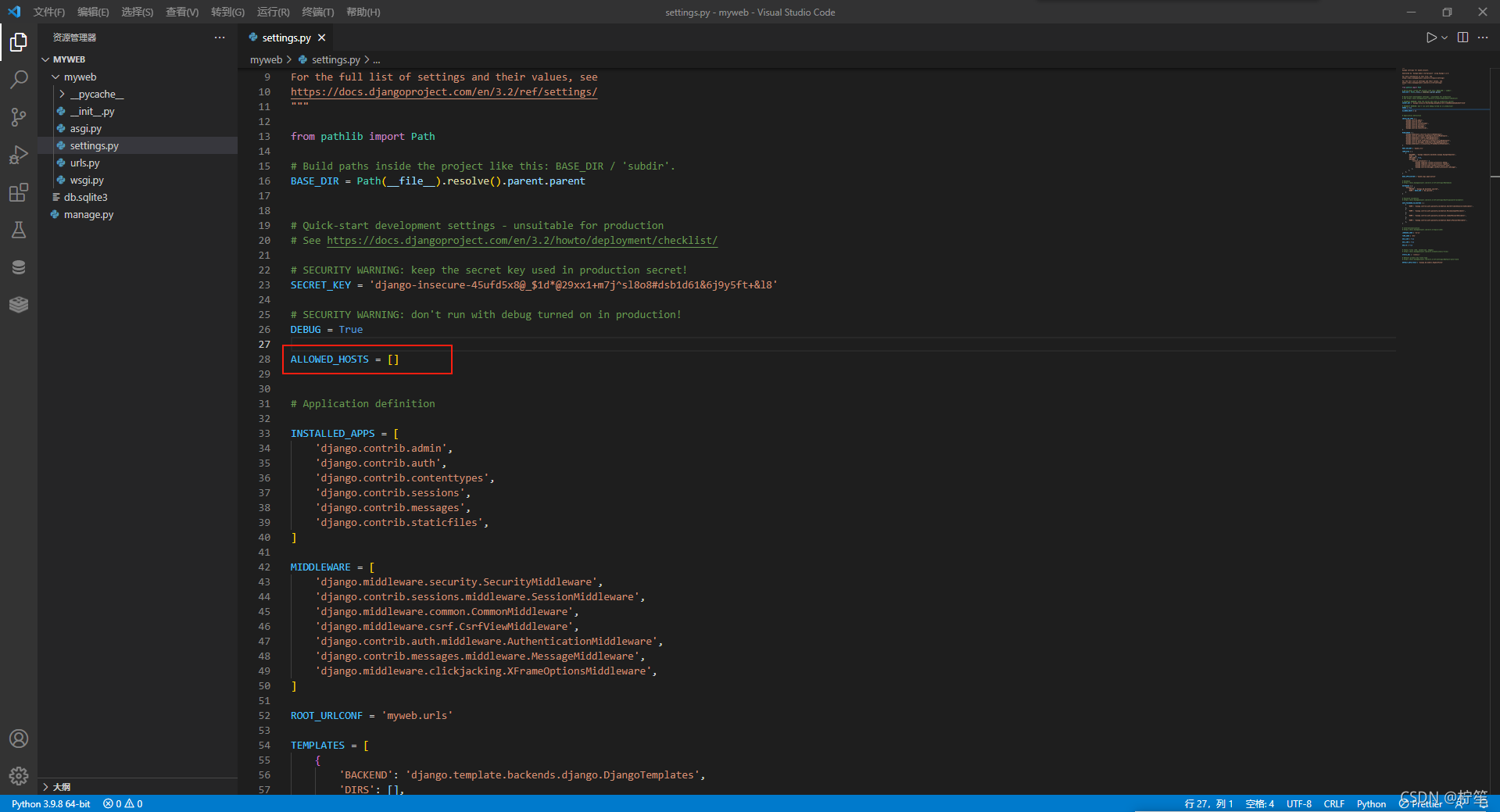Follow the docs settings reference link
This screenshot has height=812, width=1500.
click(444, 91)
